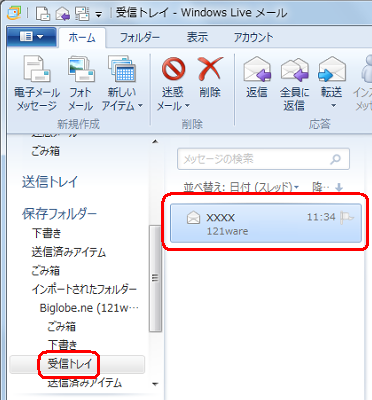This screenshot has height=400, width=372.
Task: Delete message with the 削除 button
Action: (210, 77)
